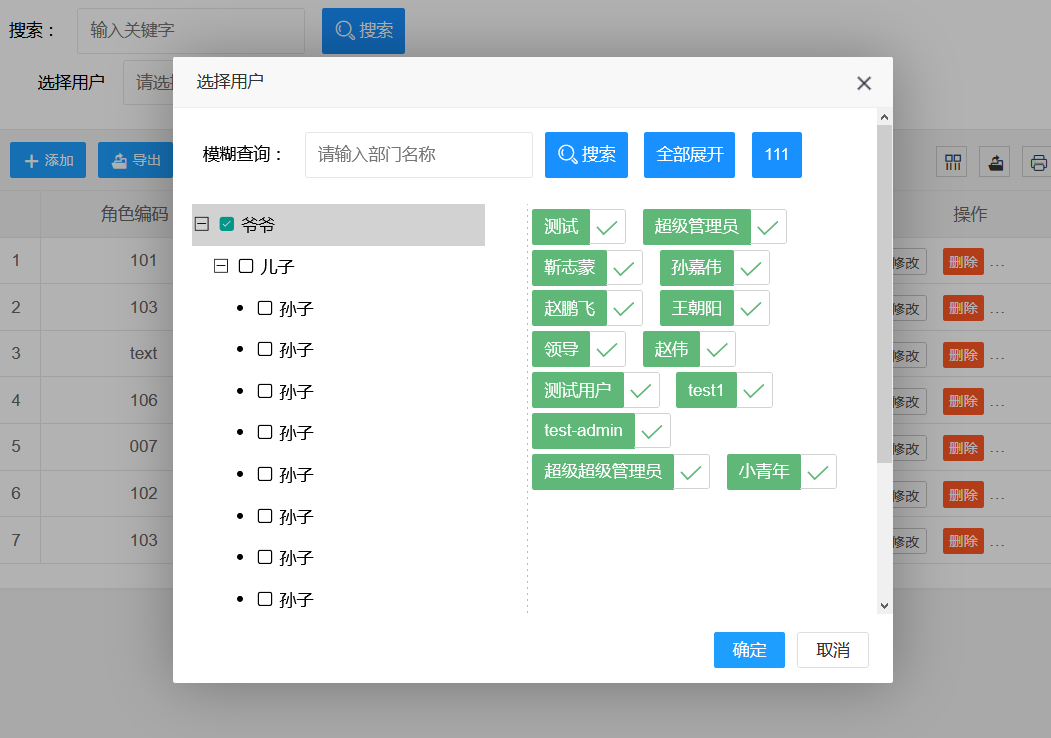Open the column settings grid icon
Screen dimensions: 1051x738
(951, 161)
